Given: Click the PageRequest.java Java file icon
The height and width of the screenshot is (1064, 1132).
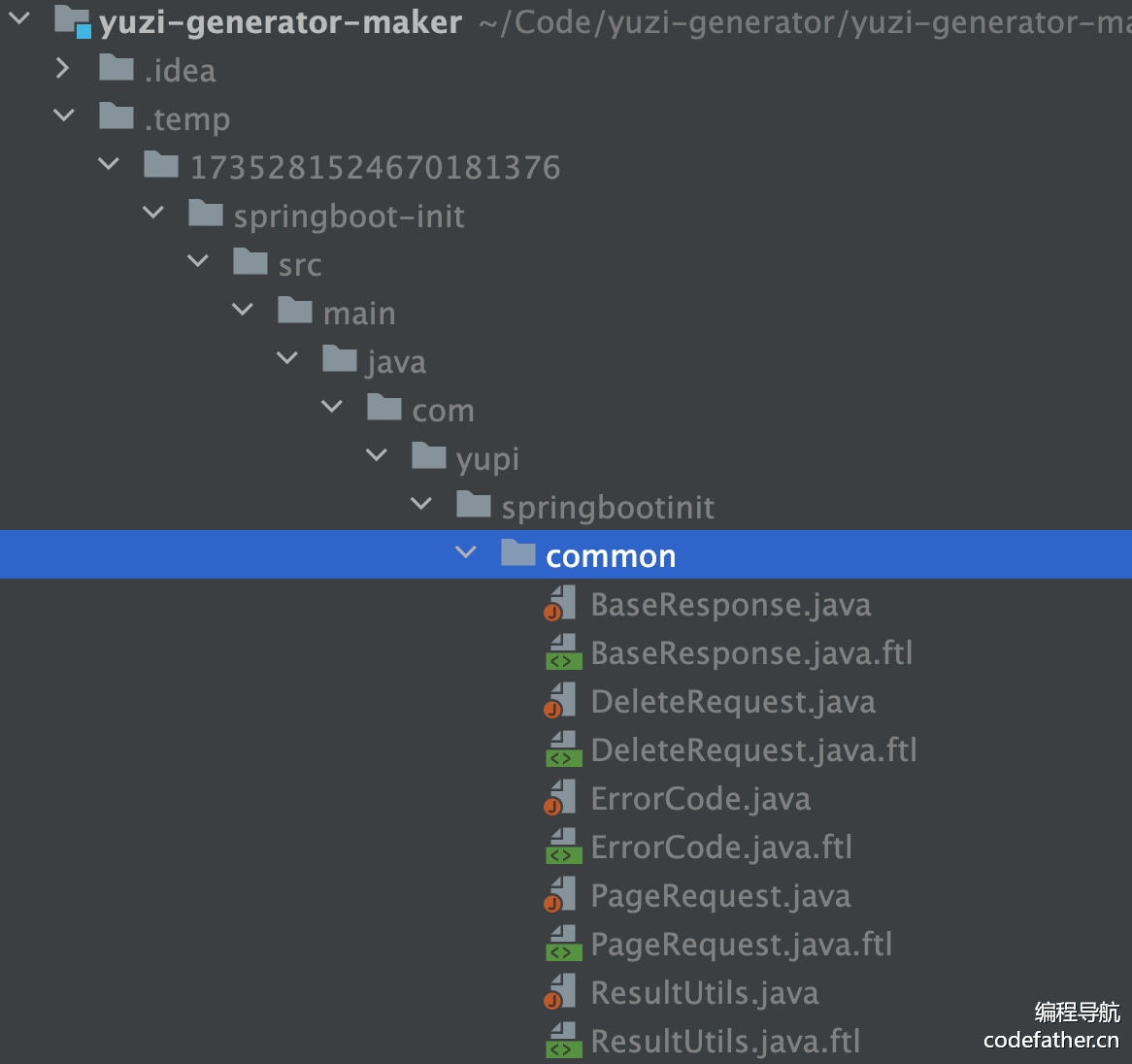Looking at the screenshot, I should [x=561, y=895].
